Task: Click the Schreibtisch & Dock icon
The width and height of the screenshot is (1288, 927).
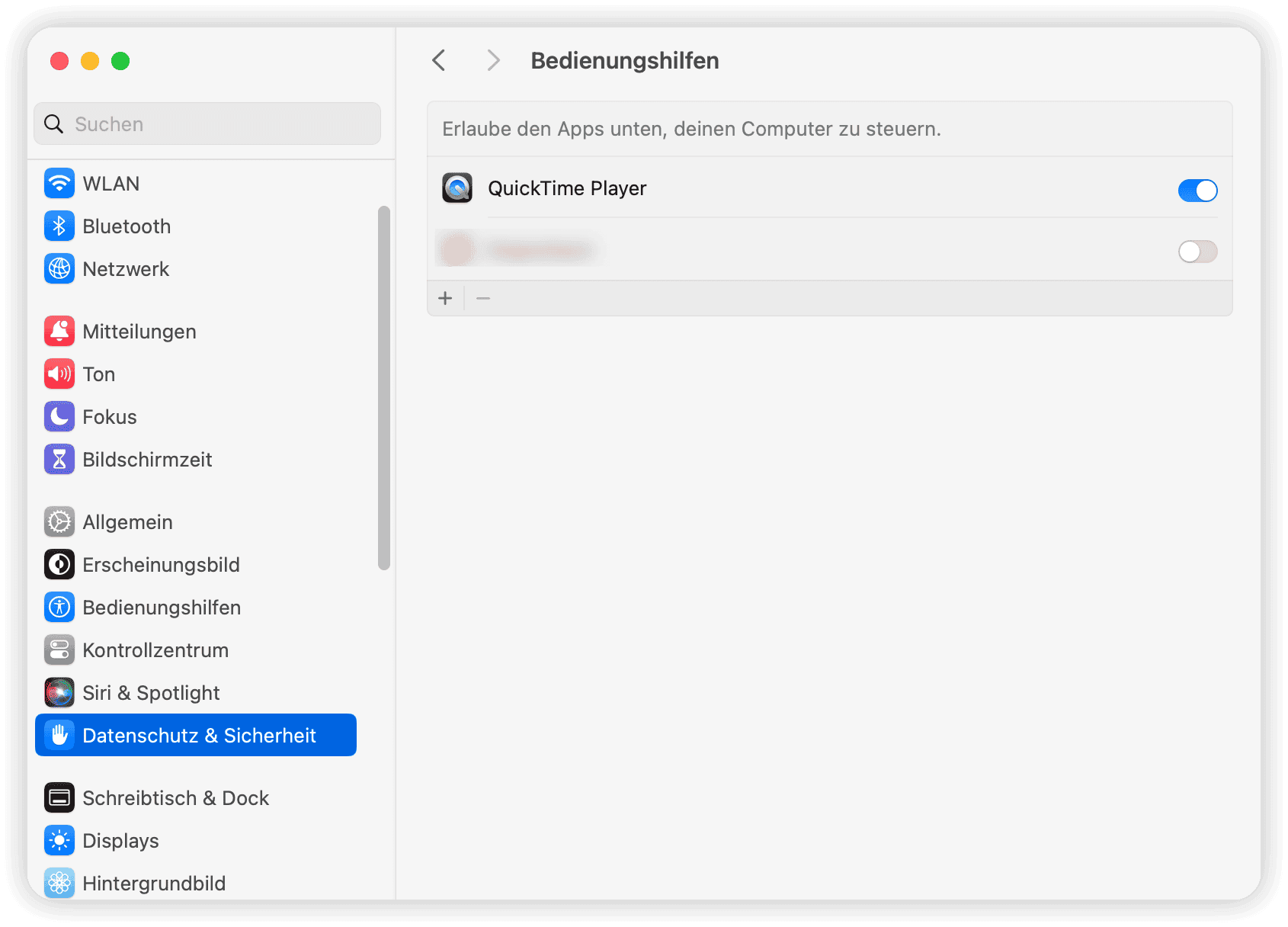Action: coord(59,797)
